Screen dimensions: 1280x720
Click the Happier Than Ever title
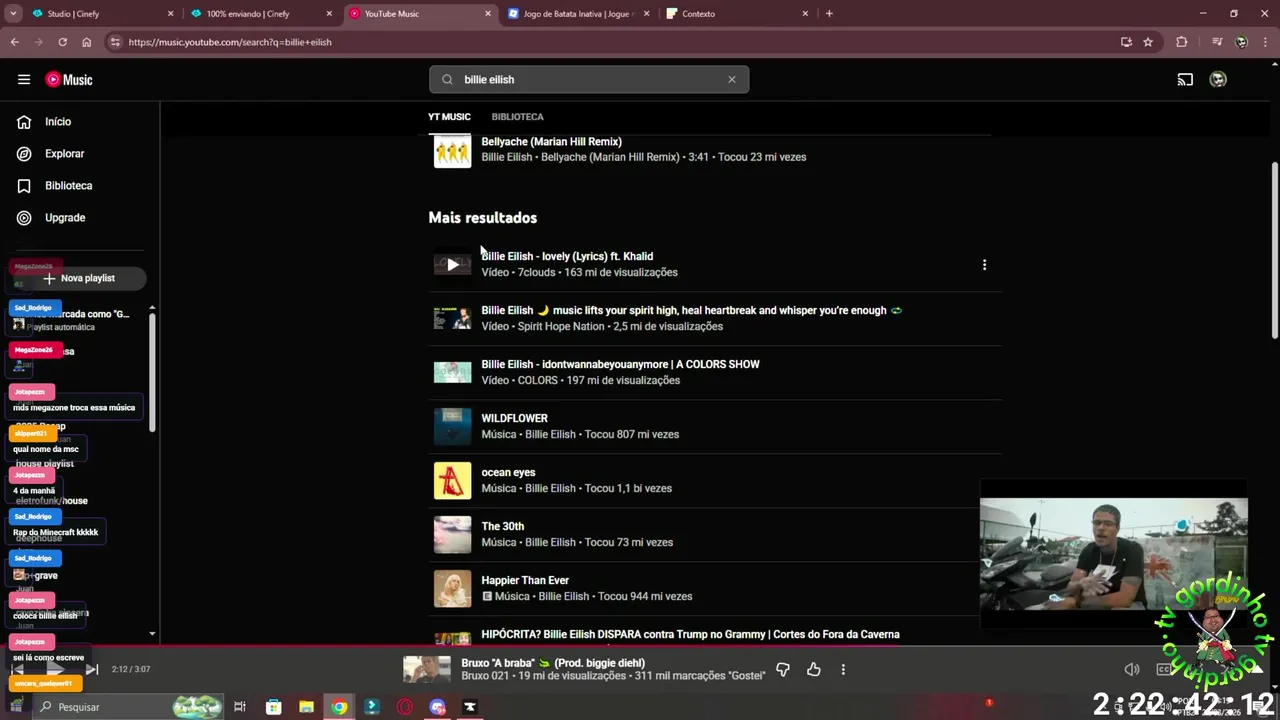pos(525,580)
